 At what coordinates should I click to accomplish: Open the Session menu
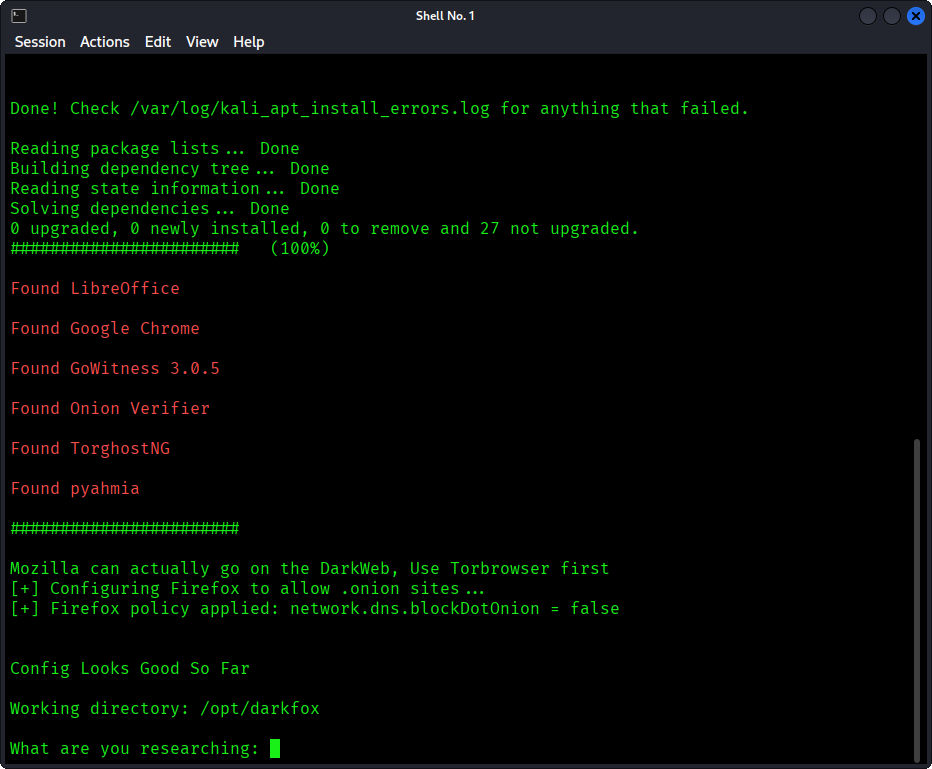(40, 42)
